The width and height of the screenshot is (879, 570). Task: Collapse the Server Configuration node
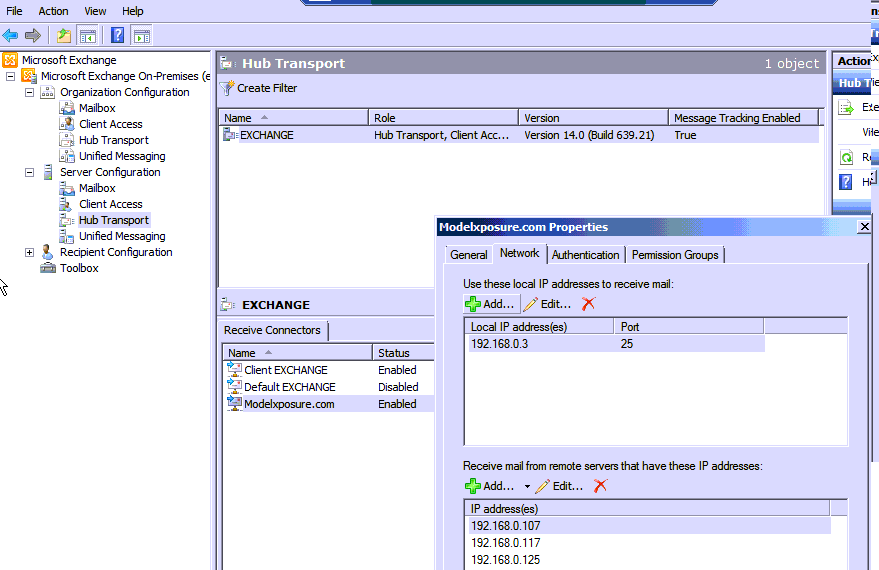point(29,172)
